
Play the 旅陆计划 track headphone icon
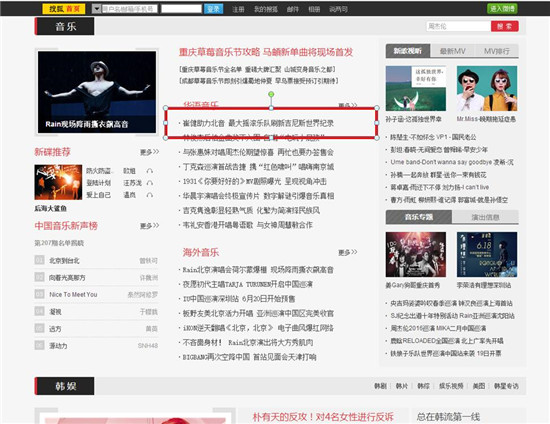pos(150,183)
